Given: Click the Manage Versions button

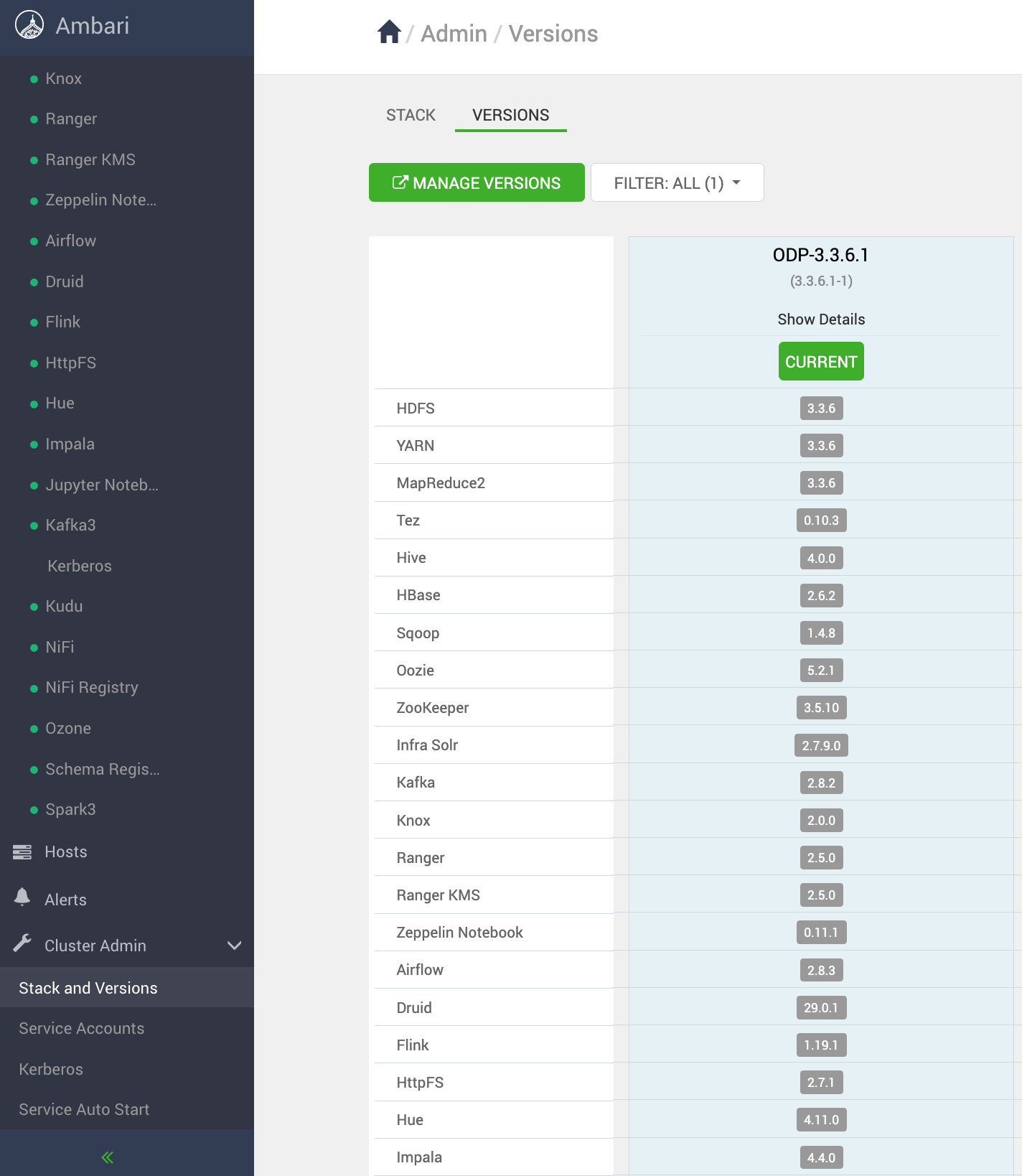Looking at the screenshot, I should coord(477,182).
